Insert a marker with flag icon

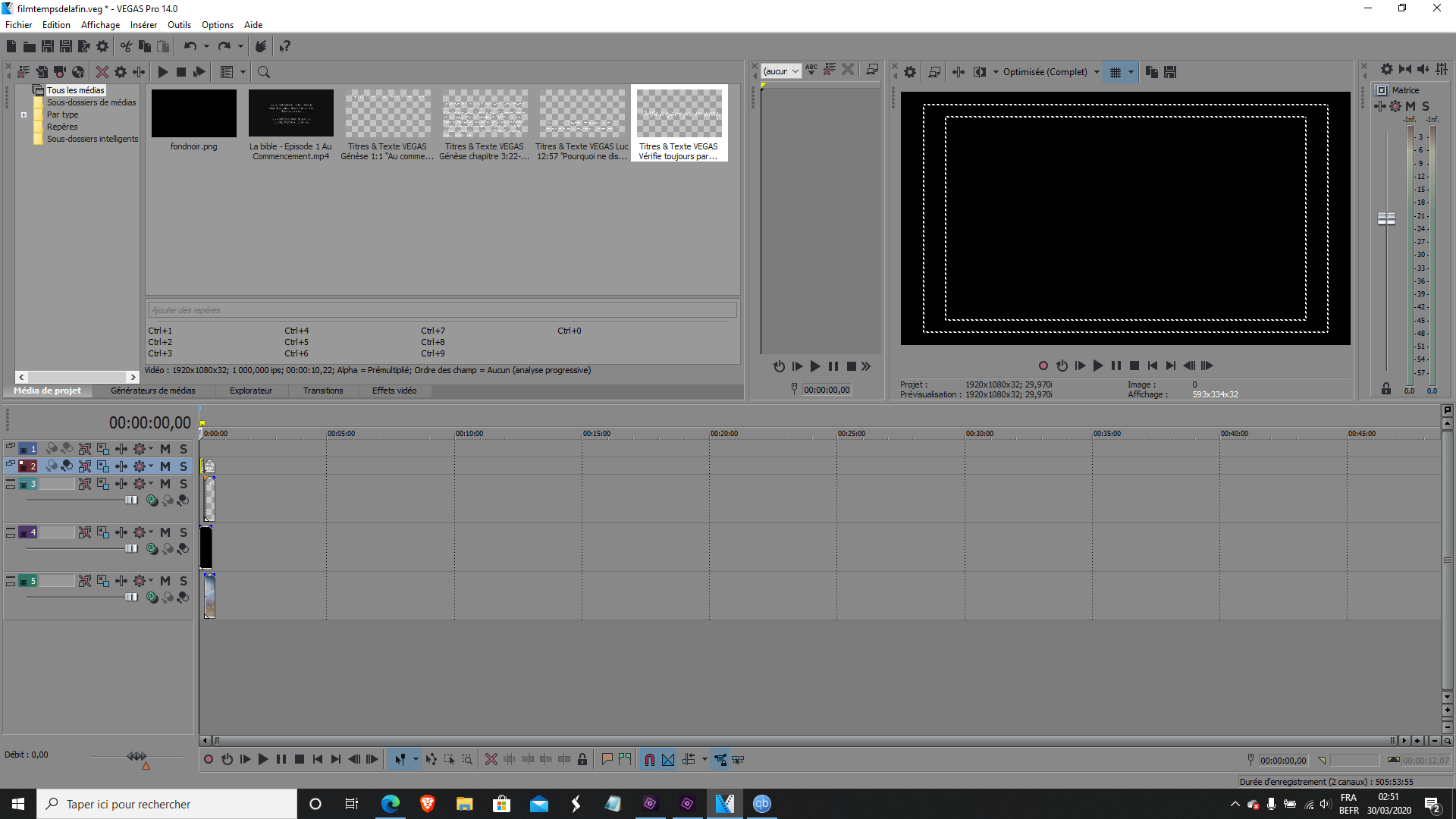[x=607, y=760]
